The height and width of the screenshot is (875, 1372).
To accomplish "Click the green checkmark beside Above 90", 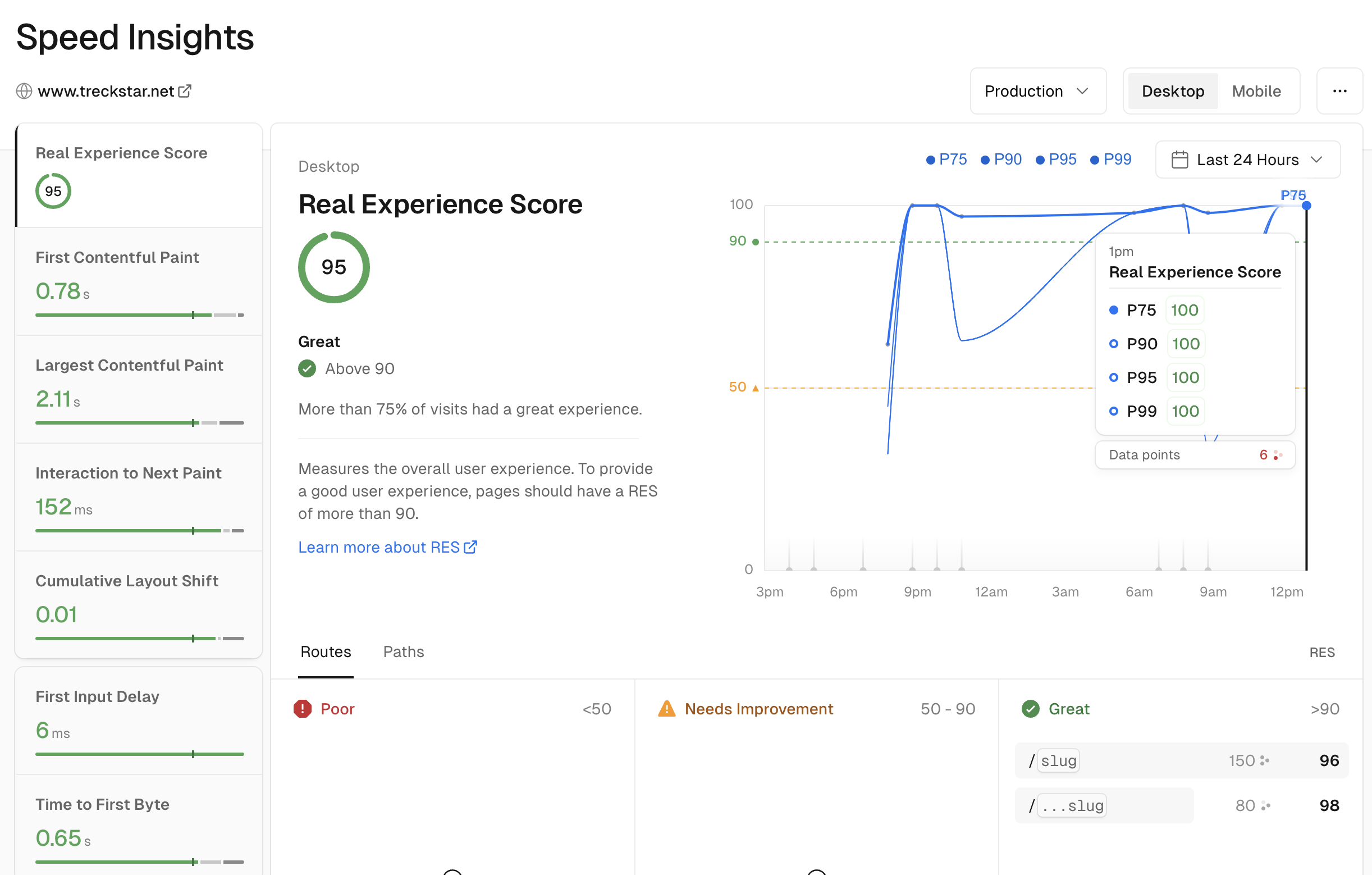I will (x=307, y=368).
